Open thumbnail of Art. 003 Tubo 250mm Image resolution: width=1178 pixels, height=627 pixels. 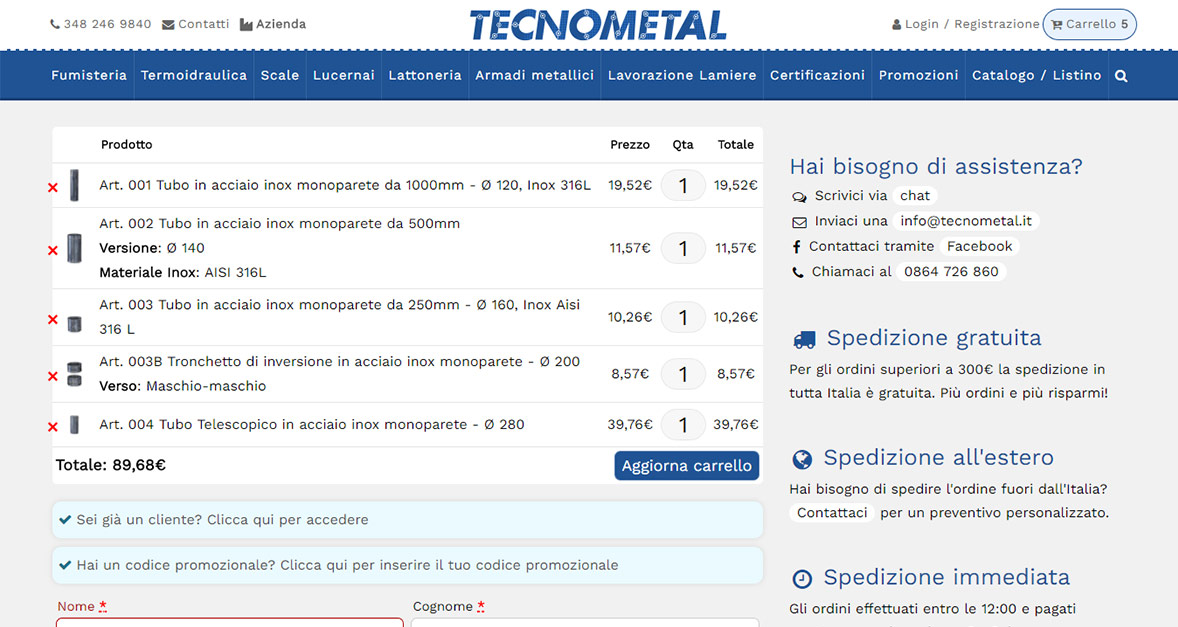click(x=74, y=324)
